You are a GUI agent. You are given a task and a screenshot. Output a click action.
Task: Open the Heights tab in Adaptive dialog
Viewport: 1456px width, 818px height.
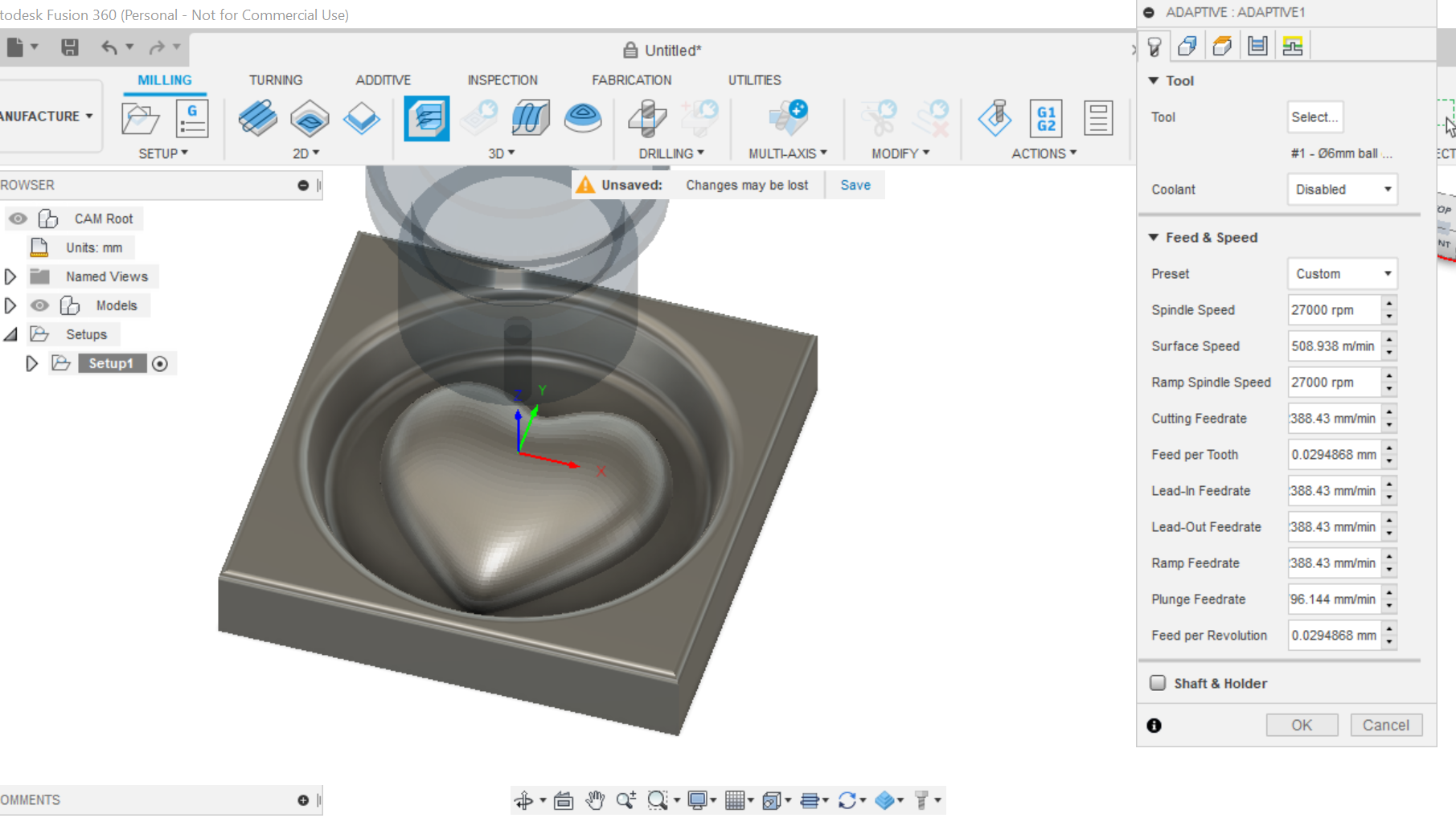[x=1222, y=46]
